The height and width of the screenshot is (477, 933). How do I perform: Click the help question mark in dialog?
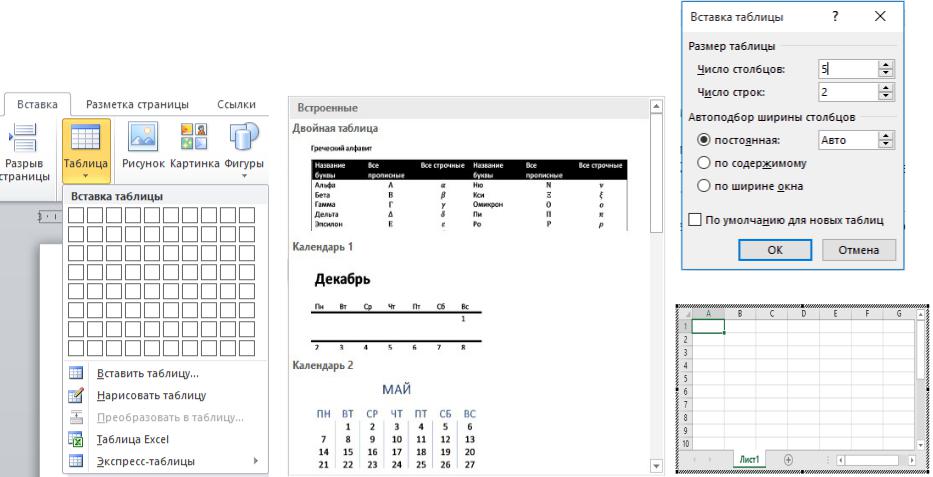coord(835,16)
